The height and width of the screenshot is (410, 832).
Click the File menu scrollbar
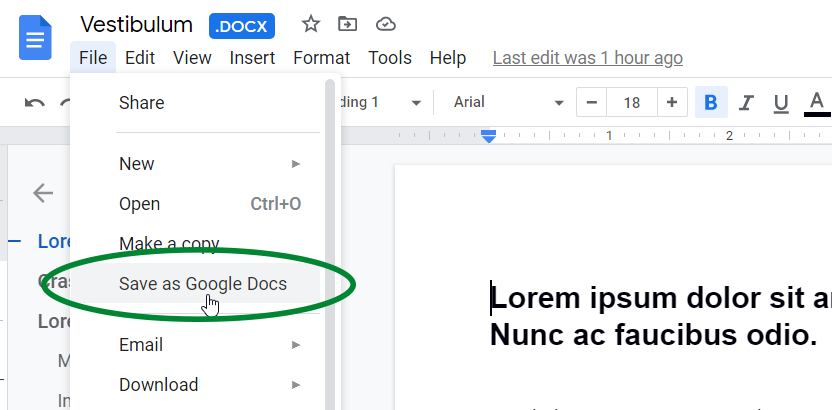pos(330,244)
